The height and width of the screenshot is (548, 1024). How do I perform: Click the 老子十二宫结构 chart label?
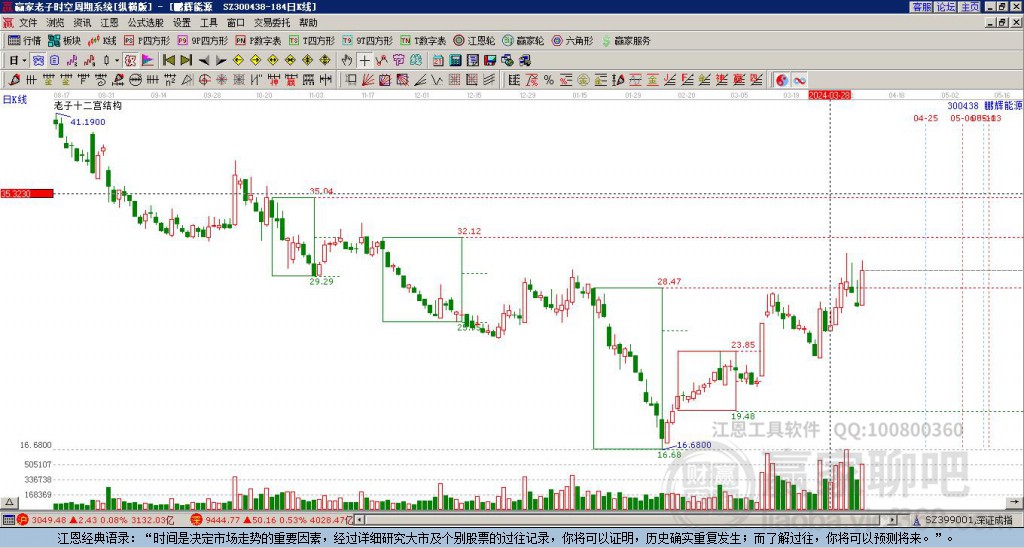88,105
